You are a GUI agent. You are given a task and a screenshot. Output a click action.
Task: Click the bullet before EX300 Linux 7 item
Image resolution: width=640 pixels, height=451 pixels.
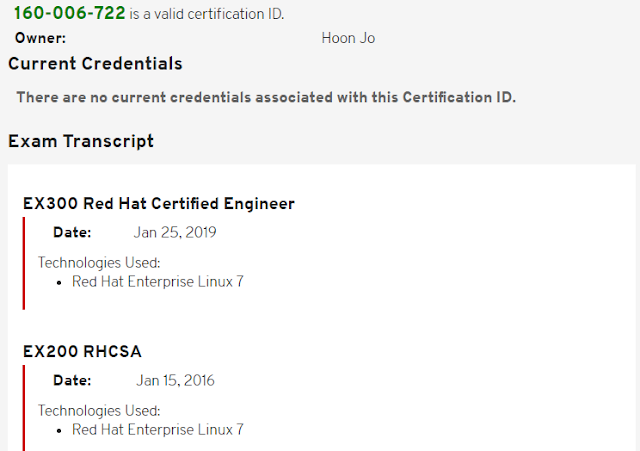pos(59,282)
